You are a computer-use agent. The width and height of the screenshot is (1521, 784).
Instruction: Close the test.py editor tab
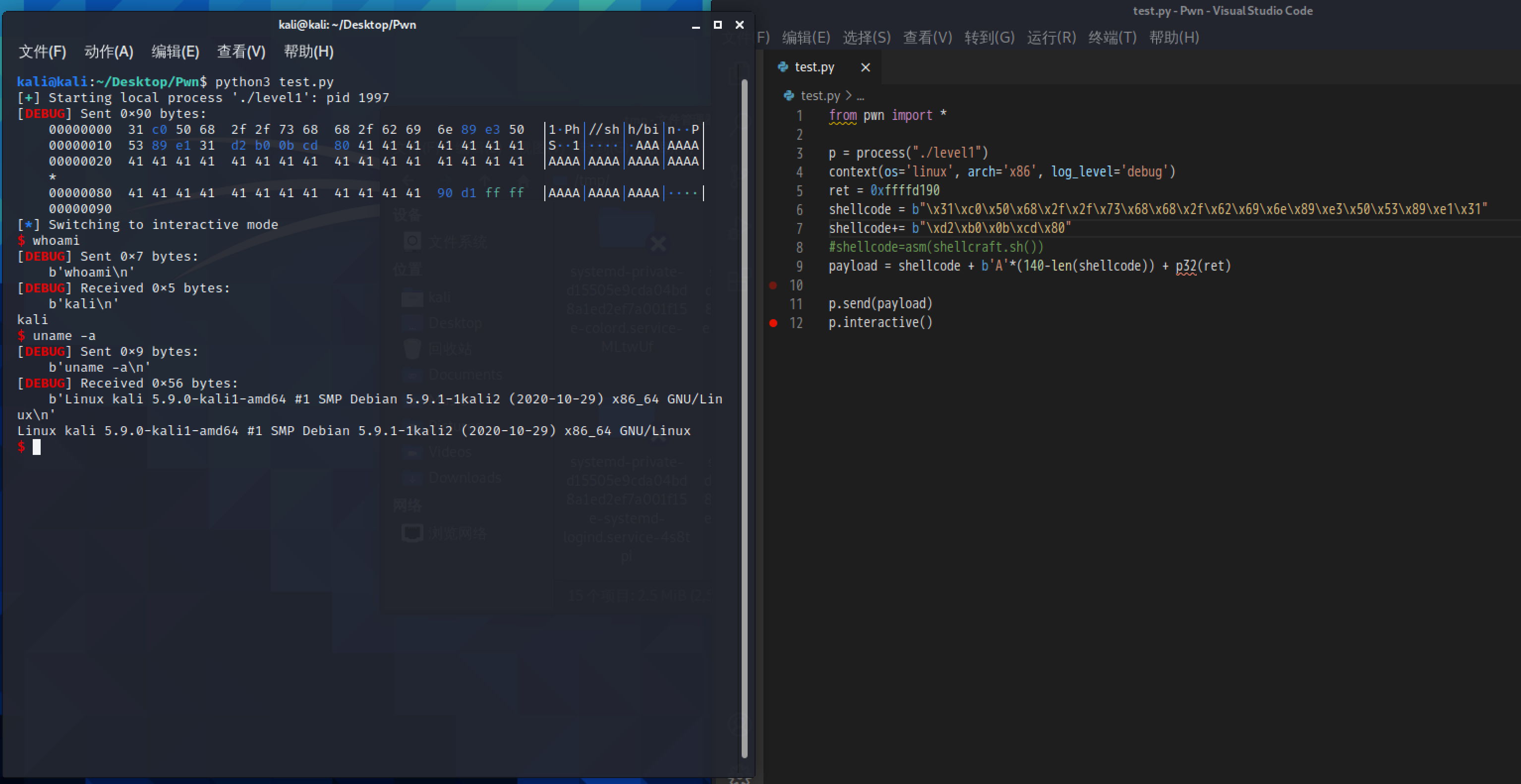pyautogui.click(x=865, y=67)
